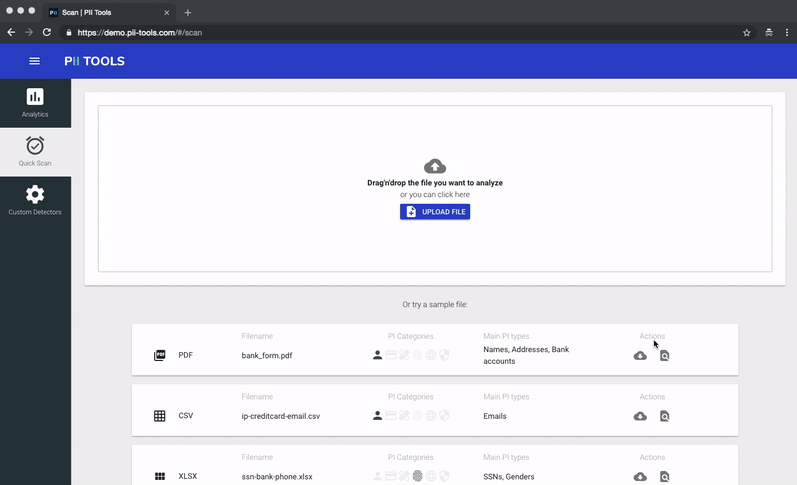Click fingerprint category icon for ssn-bank-phone.xlsx

(417, 476)
